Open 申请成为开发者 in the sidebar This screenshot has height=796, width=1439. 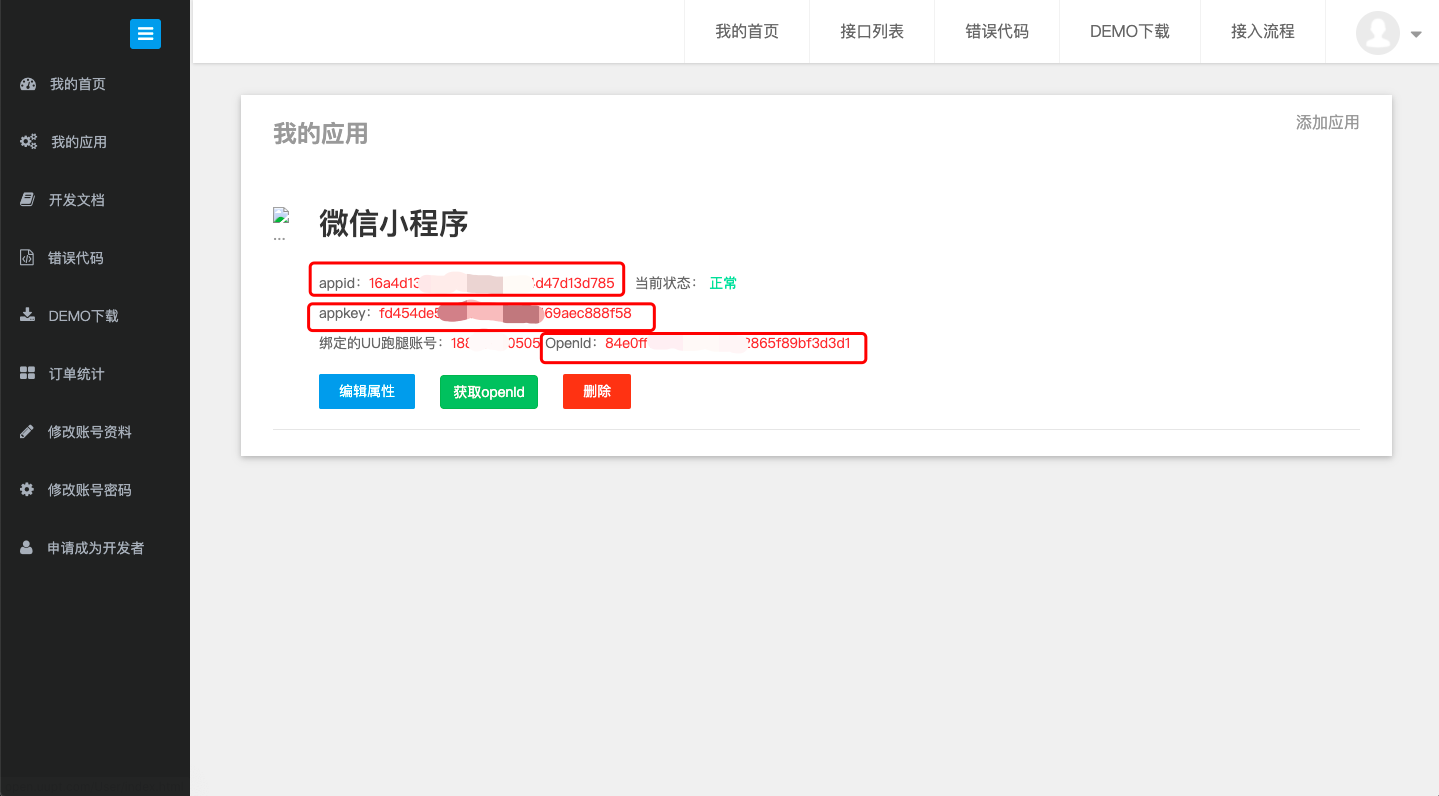95,548
